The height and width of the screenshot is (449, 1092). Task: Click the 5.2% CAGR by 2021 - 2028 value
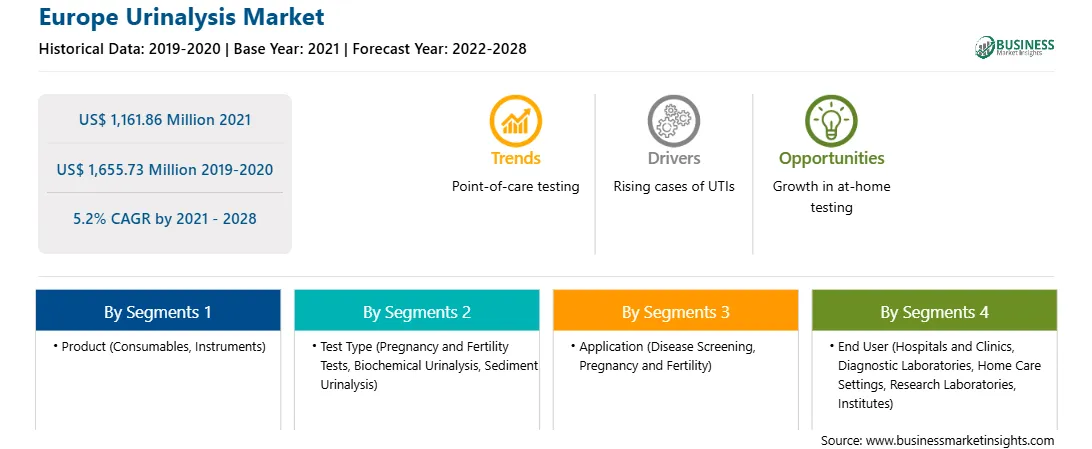point(165,219)
